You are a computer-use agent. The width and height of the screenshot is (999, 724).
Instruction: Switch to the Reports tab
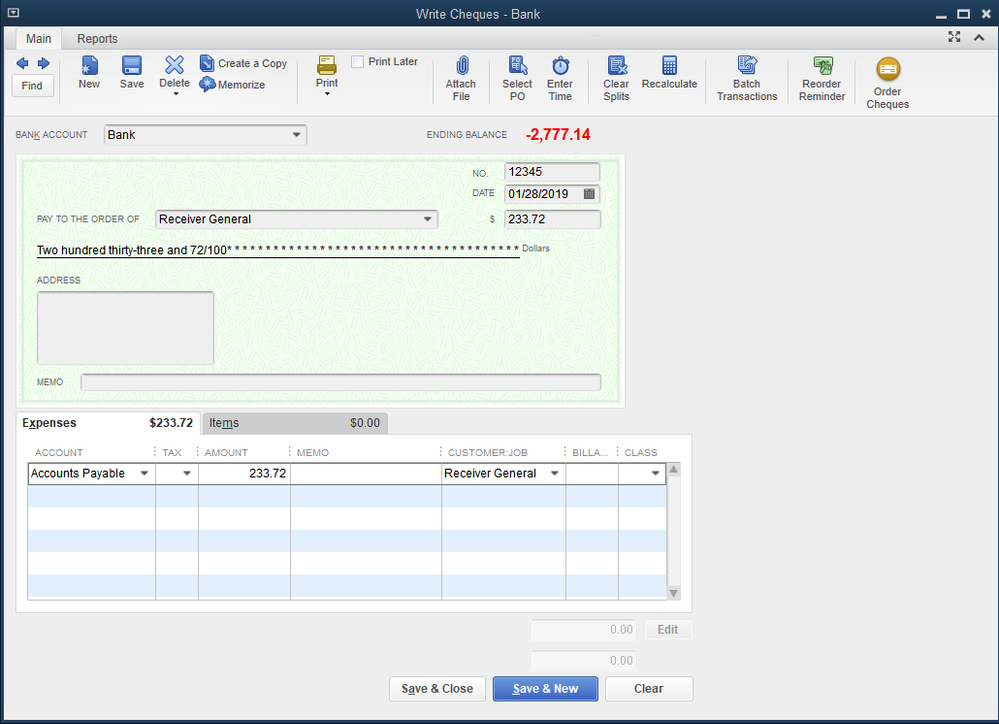point(96,38)
